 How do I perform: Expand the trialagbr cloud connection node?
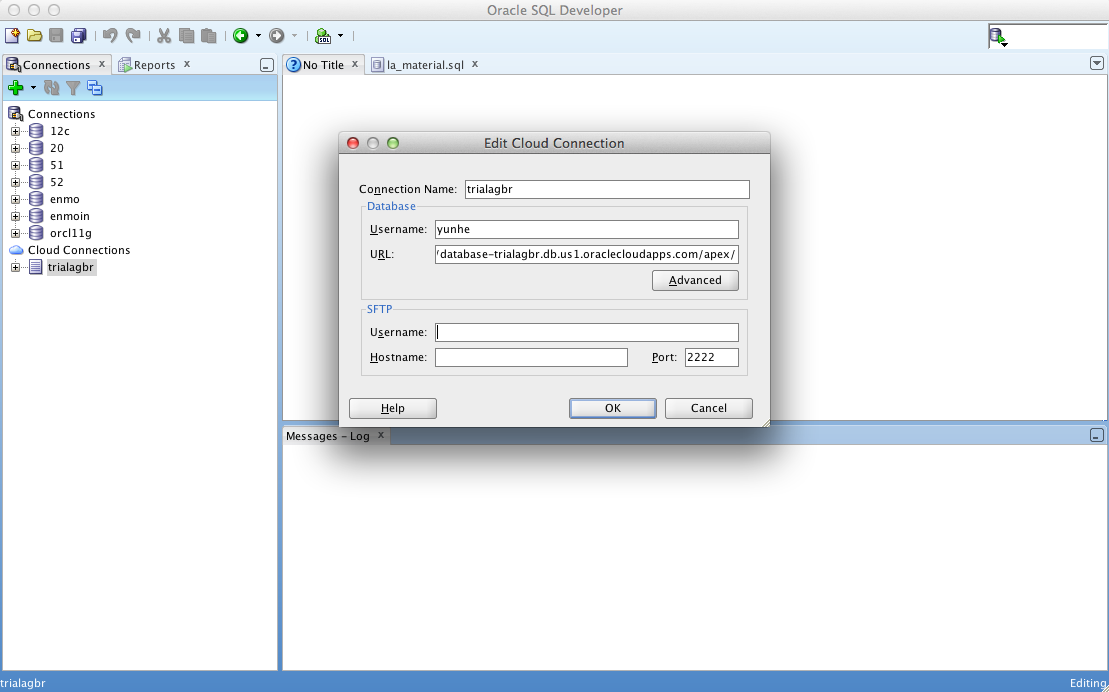click(x=16, y=267)
